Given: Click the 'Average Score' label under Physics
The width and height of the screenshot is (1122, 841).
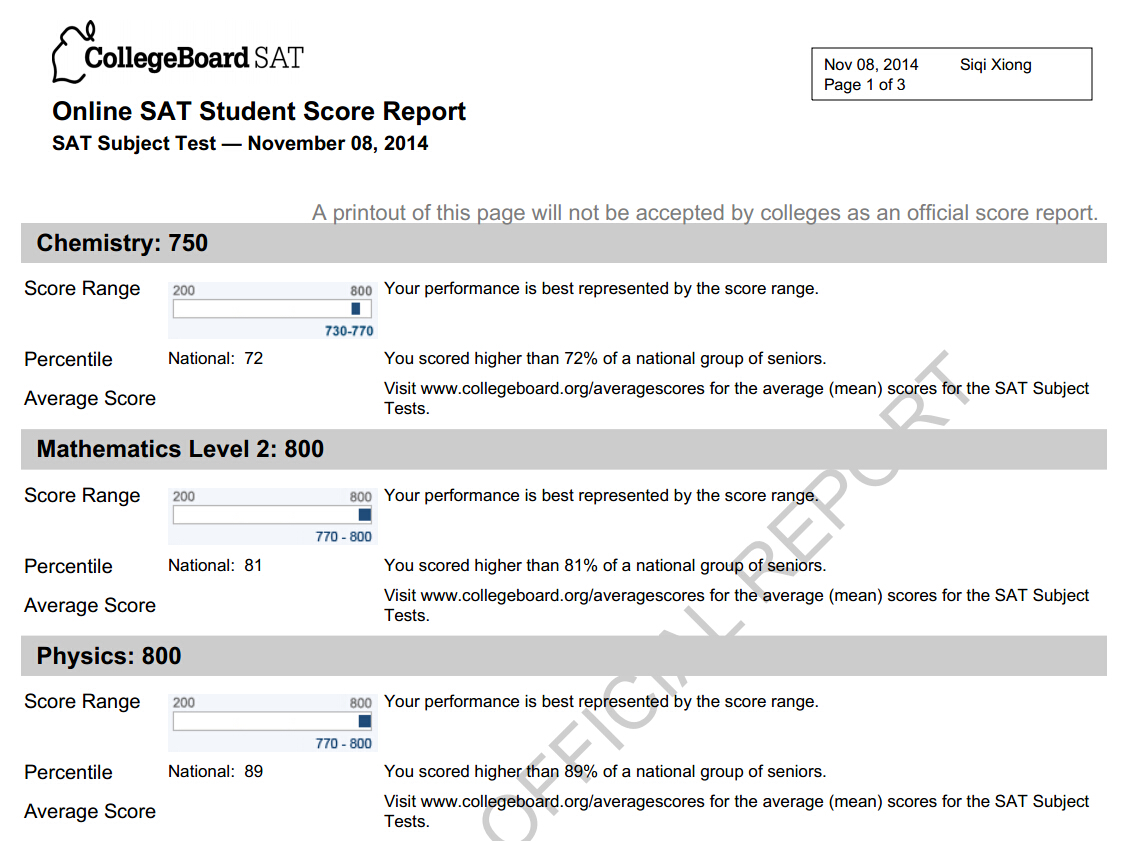Looking at the screenshot, I should 90,812.
